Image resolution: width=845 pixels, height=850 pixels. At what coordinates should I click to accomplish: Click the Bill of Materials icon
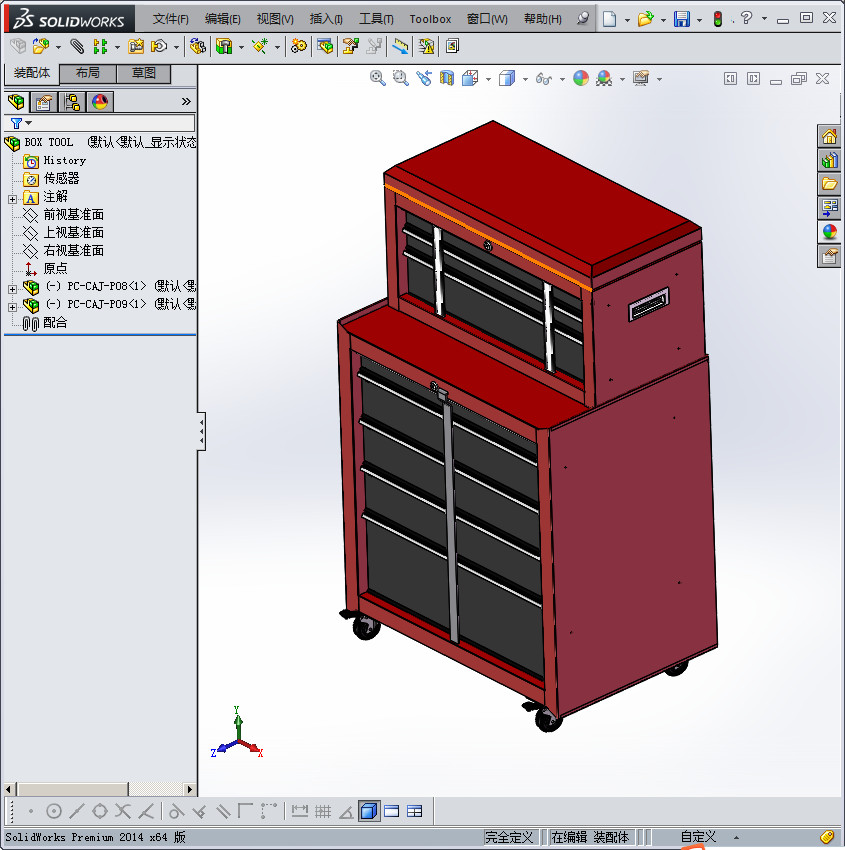(x=325, y=47)
